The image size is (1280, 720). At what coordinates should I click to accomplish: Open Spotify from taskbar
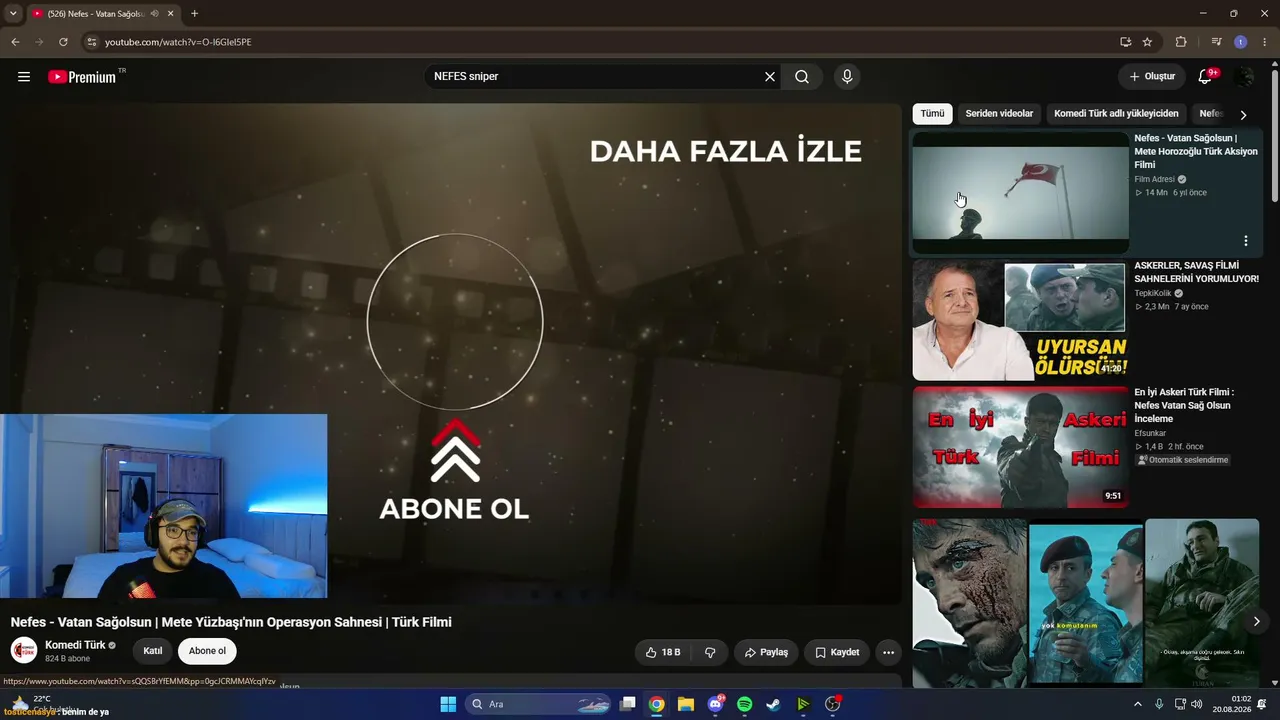[x=744, y=704]
